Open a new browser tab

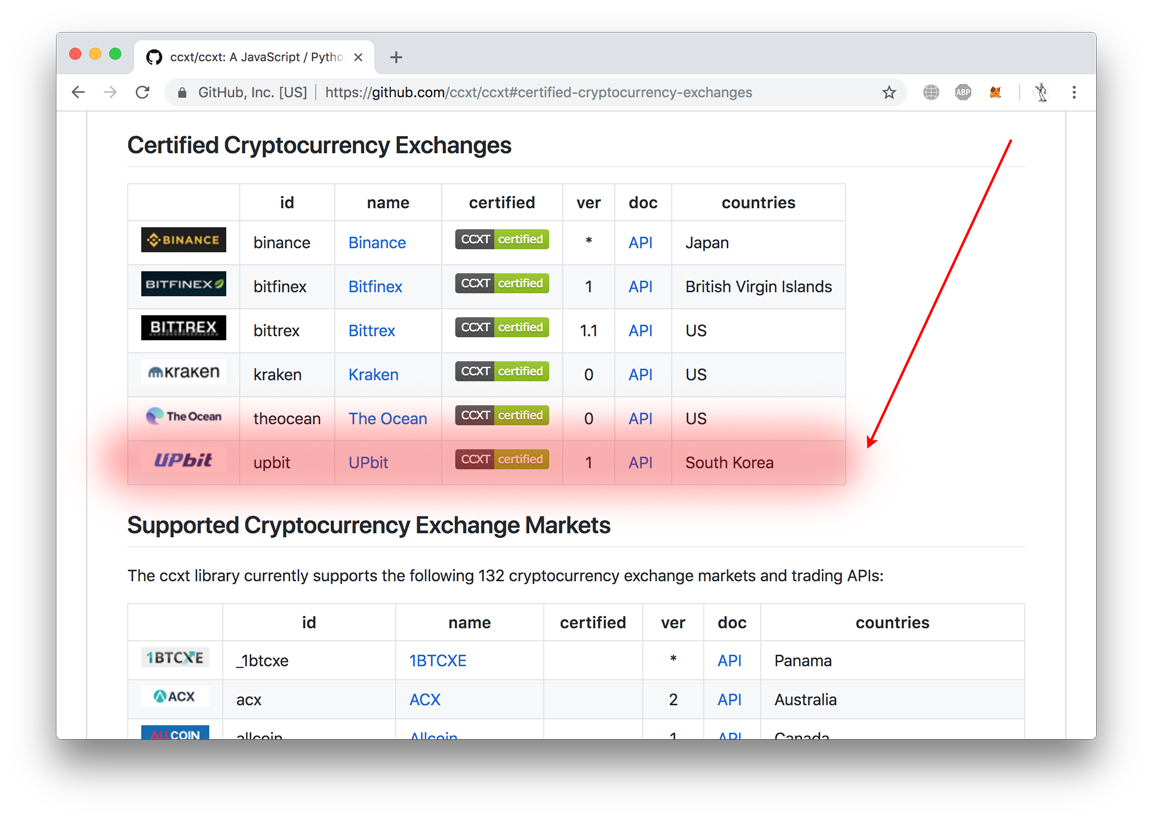[x=396, y=57]
